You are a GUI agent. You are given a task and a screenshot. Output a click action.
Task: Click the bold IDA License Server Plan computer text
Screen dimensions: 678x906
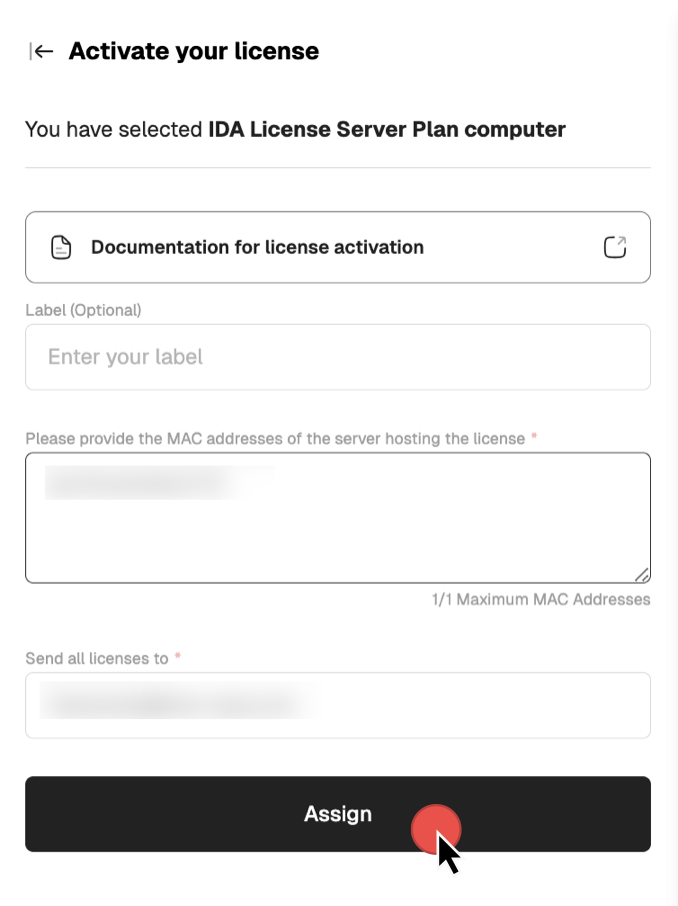pos(387,130)
